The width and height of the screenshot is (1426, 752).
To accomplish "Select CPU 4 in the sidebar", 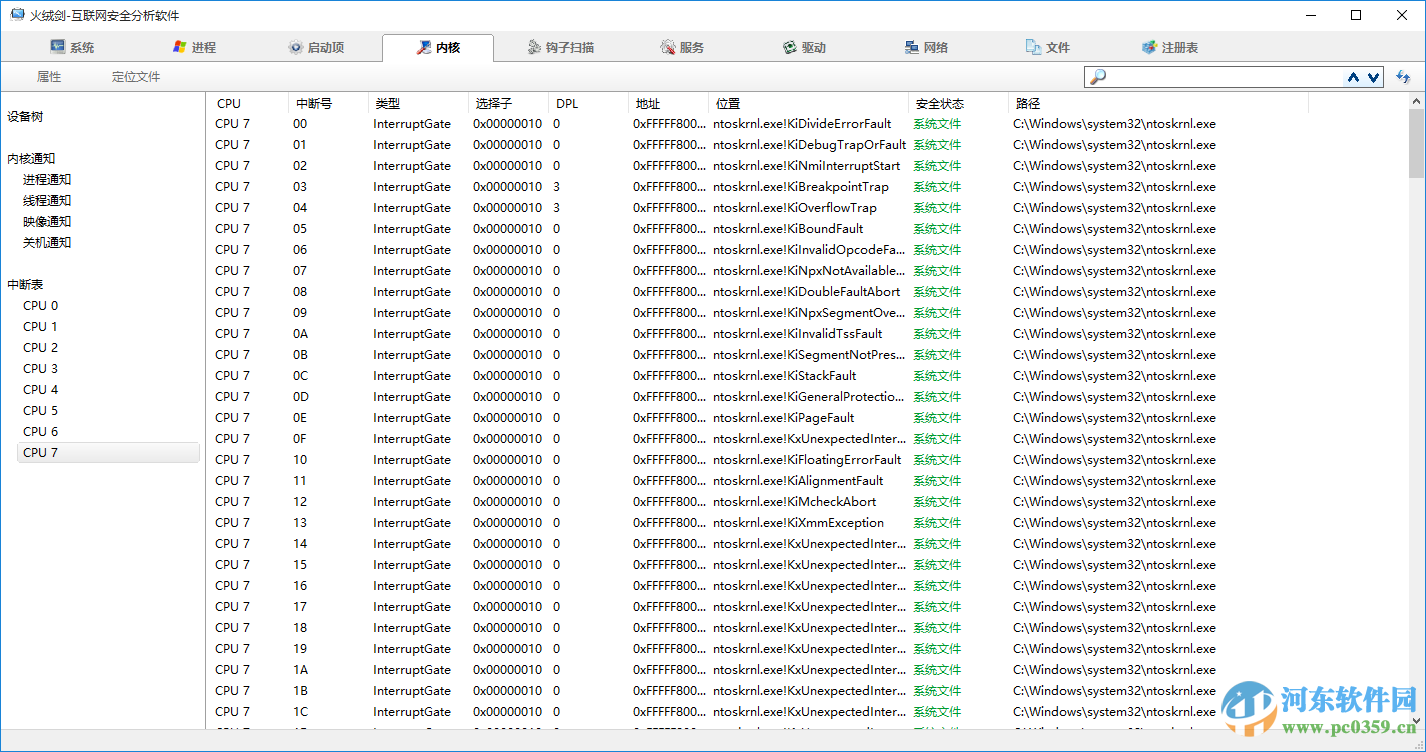I will coord(41,390).
